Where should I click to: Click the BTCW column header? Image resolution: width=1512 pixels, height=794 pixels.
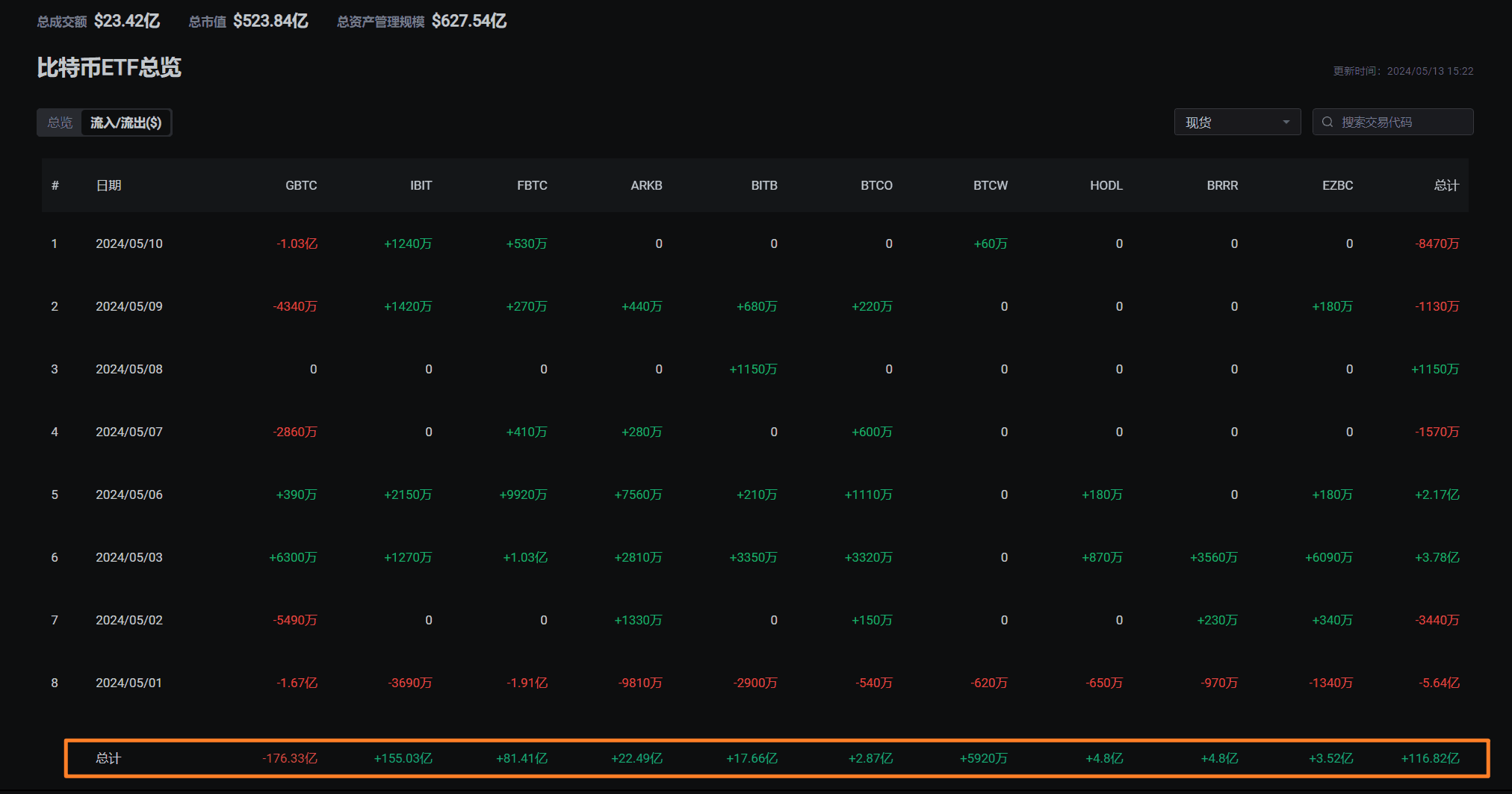tap(991, 185)
